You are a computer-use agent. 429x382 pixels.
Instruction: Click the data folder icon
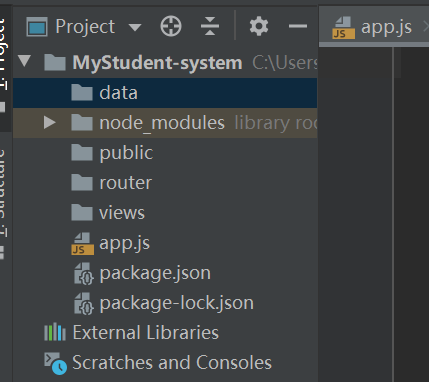pyautogui.click(x=82, y=92)
